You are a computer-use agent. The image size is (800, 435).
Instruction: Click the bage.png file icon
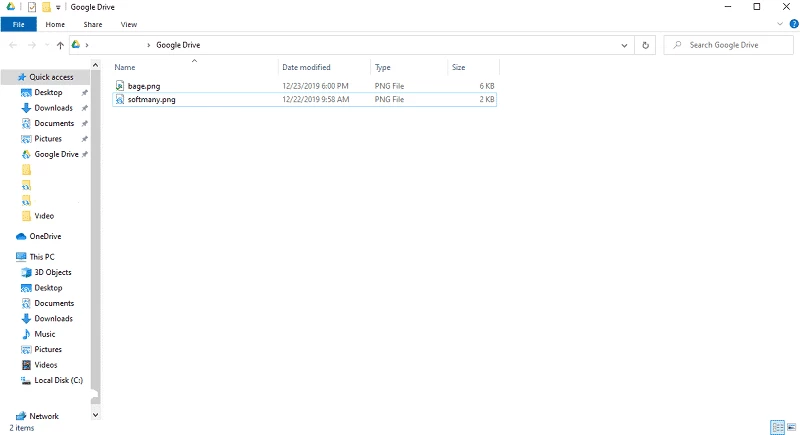(120, 86)
